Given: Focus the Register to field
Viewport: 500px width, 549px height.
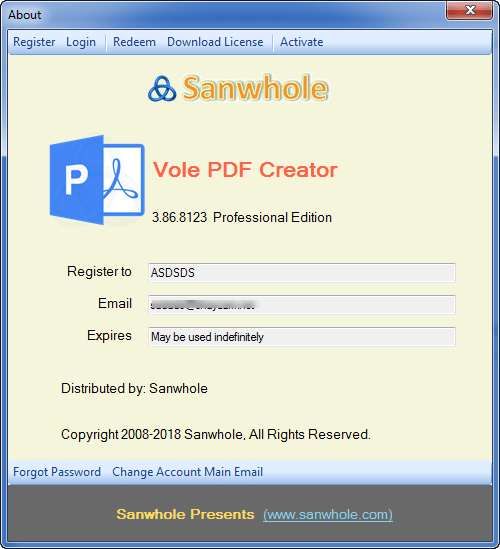Looking at the screenshot, I should [x=302, y=273].
